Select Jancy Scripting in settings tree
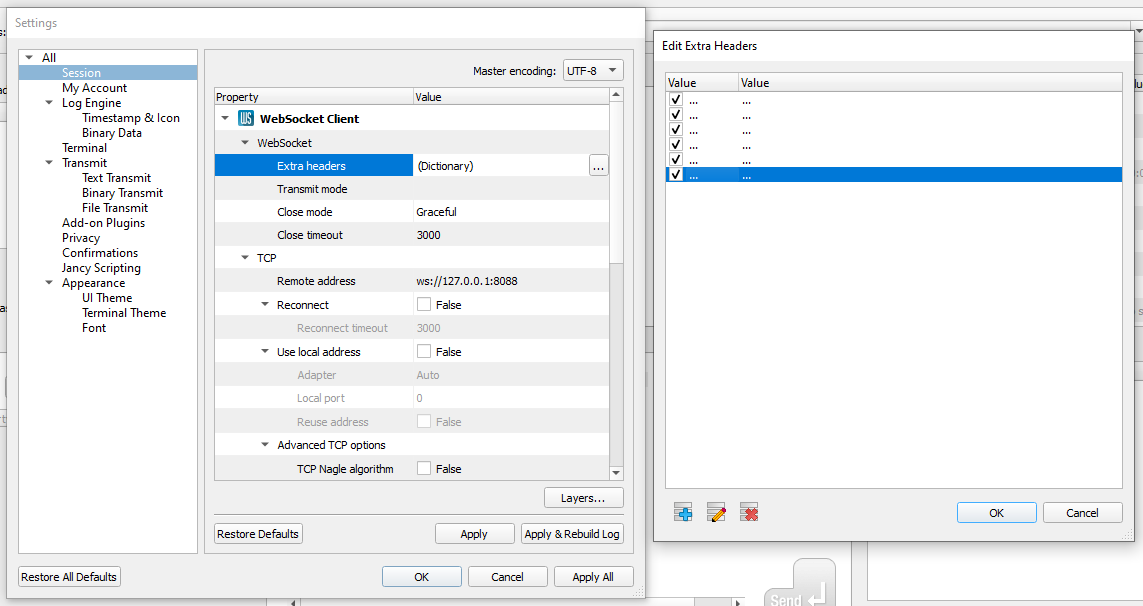1143x606 pixels. click(101, 268)
